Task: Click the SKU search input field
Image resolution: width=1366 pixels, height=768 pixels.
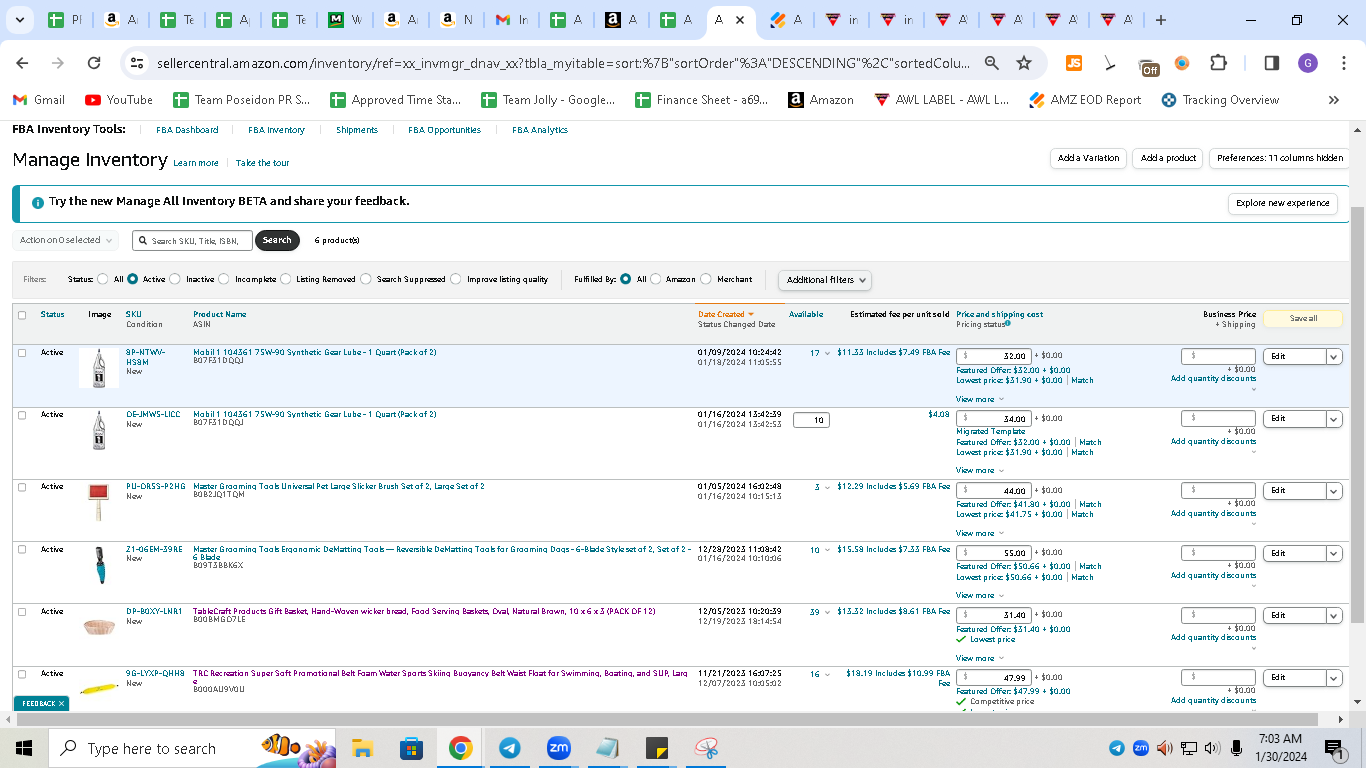Action: [x=192, y=241]
